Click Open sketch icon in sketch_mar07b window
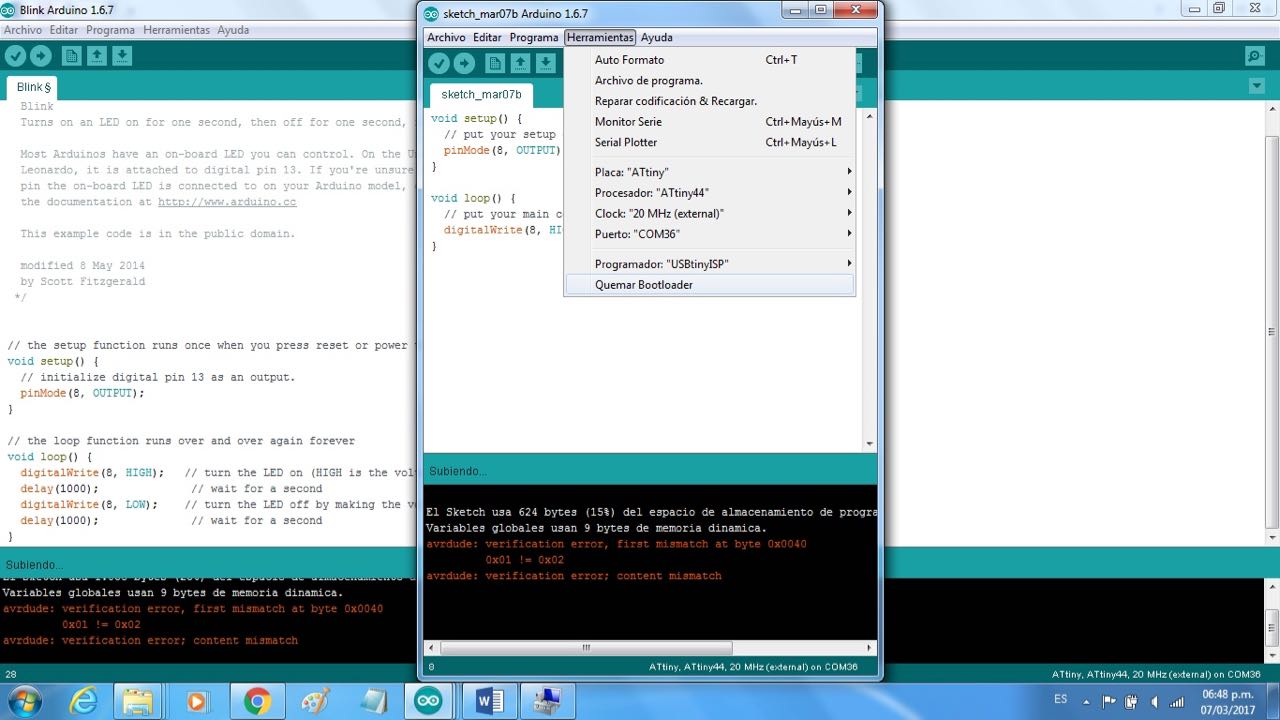Viewport: 1280px width, 720px height. click(520, 63)
